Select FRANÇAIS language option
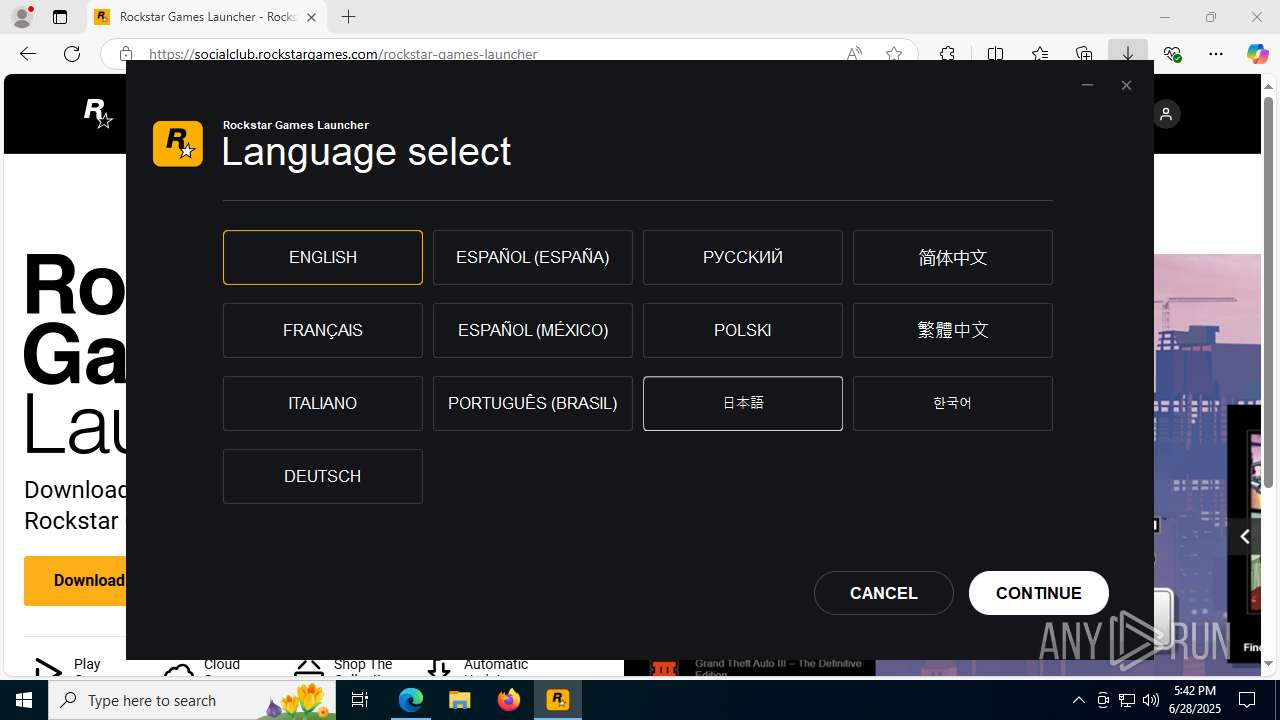 (323, 330)
